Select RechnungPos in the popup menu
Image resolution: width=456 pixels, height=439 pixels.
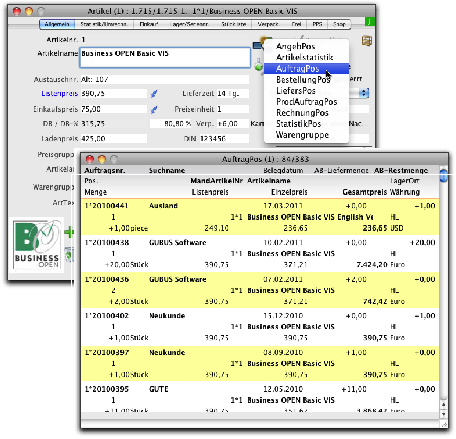(306, 113)
